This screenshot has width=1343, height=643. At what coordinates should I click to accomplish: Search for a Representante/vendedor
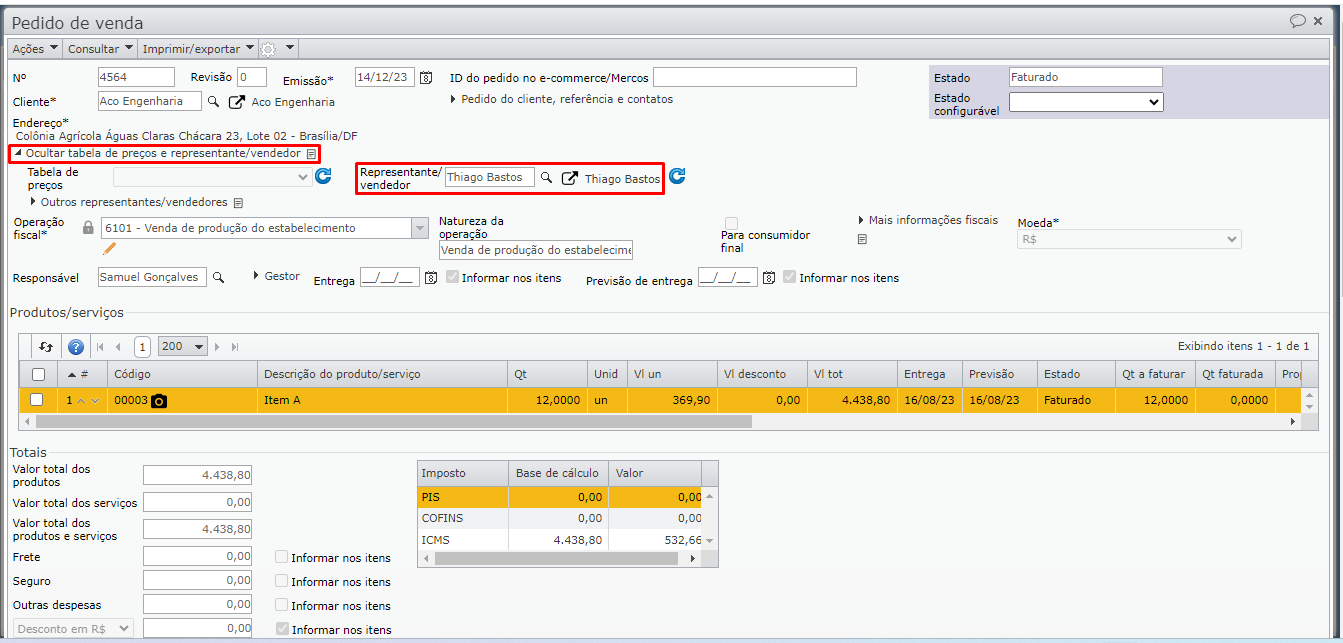point(546,177)
